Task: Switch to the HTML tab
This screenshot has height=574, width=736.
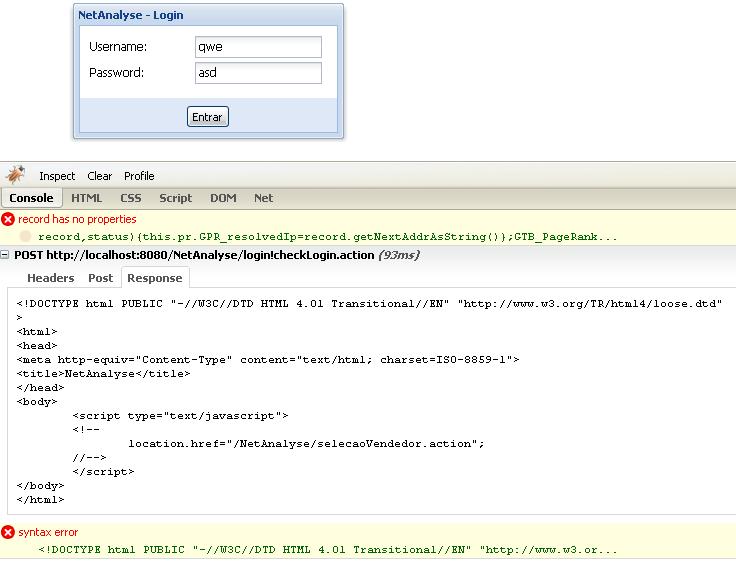Action: (x=86, y=198)
